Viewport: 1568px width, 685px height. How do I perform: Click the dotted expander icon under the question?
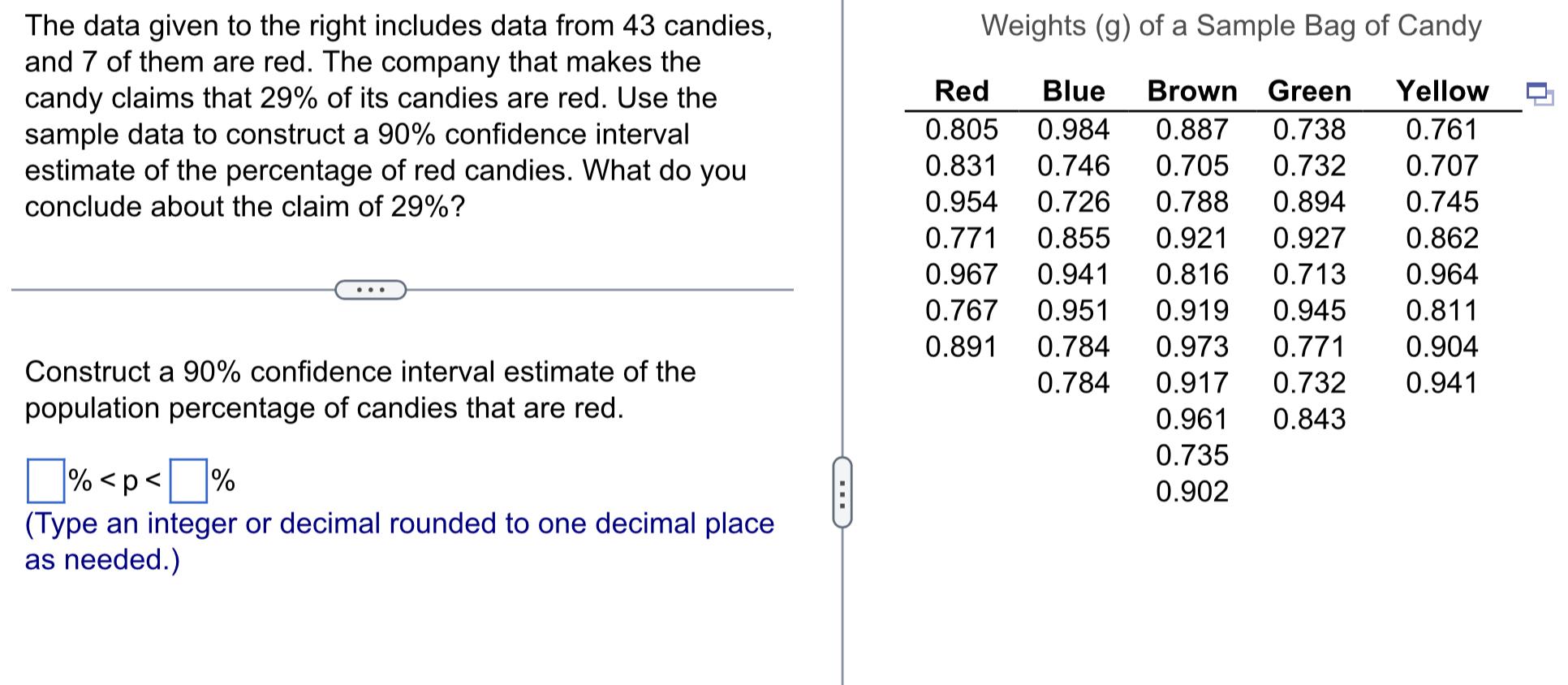click(372, 289)
